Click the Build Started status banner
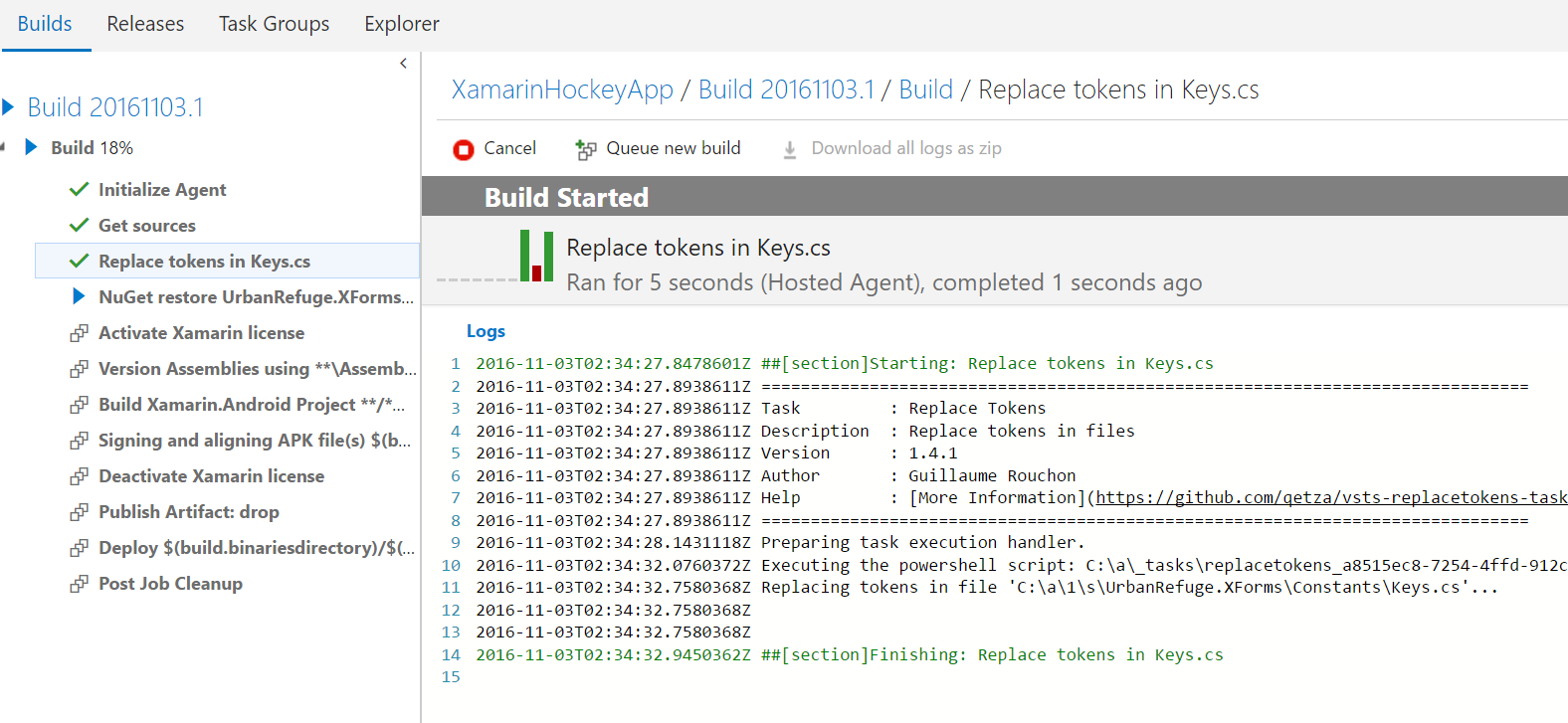Viewport: 1568px width, 723px height. (x=995, y=197)
